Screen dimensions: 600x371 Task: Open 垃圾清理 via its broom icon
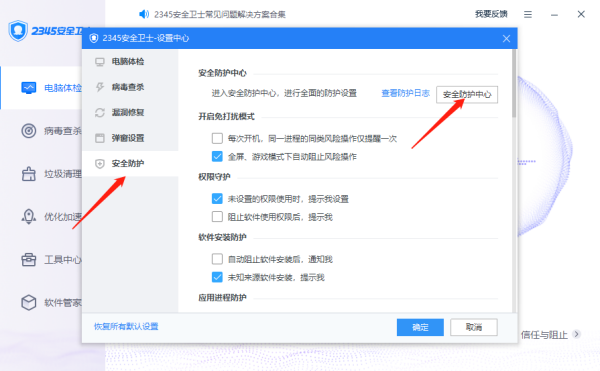(29, 174)
